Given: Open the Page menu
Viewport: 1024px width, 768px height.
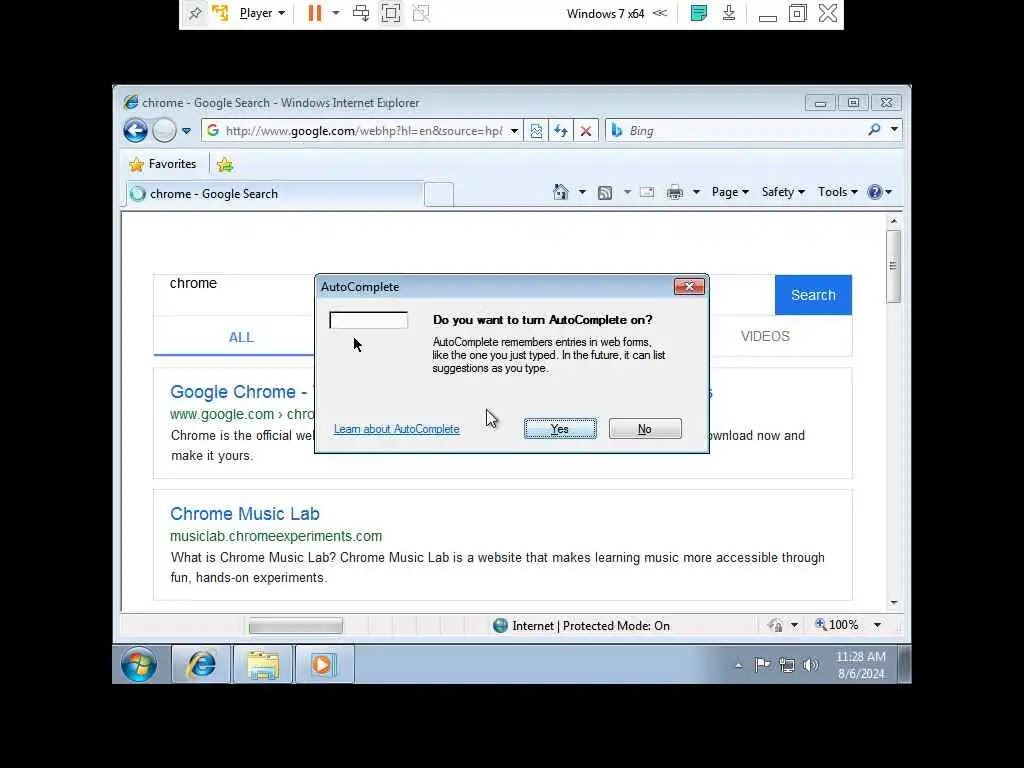Looking at the screenshot, I should coord(730,192).
